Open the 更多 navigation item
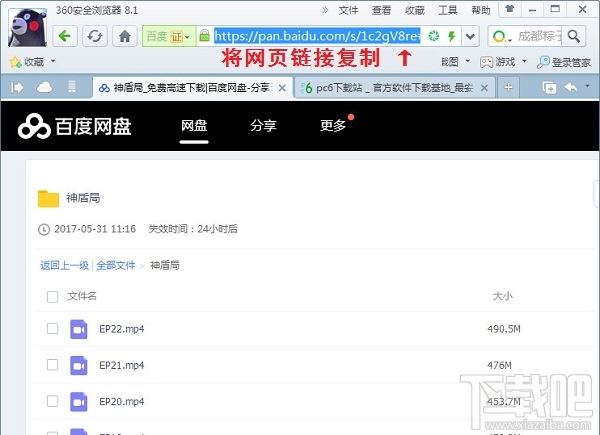The image size is (600, 435). click(333, 126)
